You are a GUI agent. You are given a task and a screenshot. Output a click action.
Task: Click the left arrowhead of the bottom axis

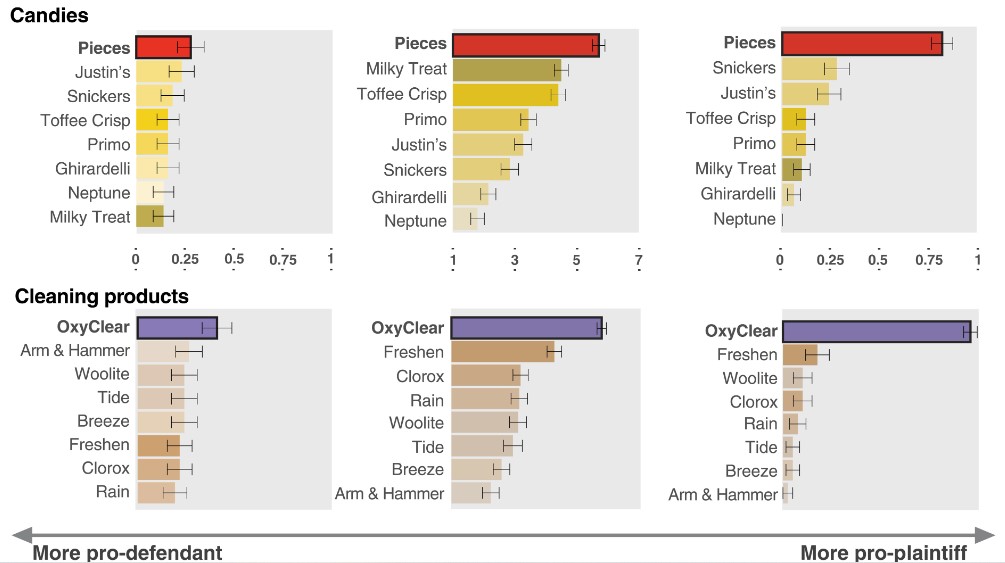coord(18,536)
